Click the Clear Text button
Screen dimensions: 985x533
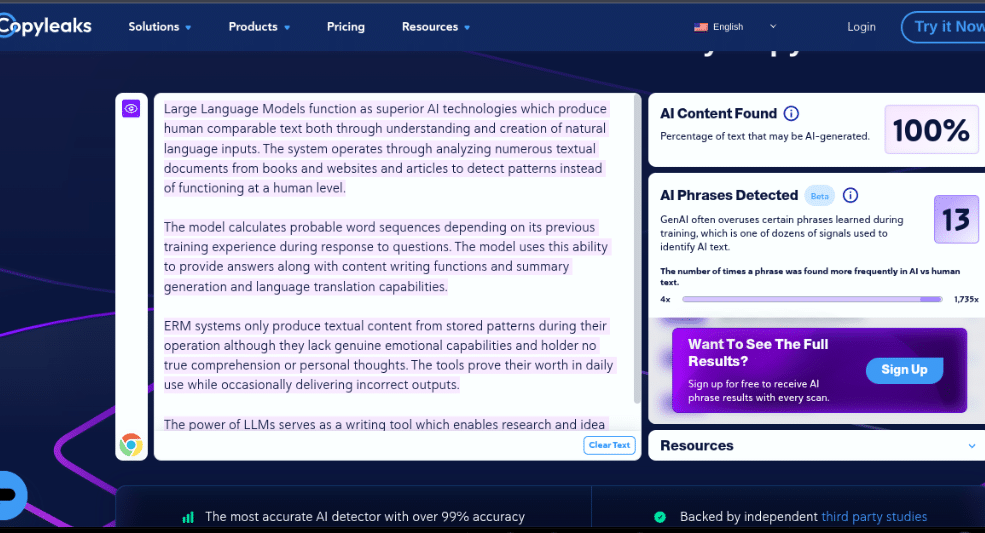pos(609,445)
